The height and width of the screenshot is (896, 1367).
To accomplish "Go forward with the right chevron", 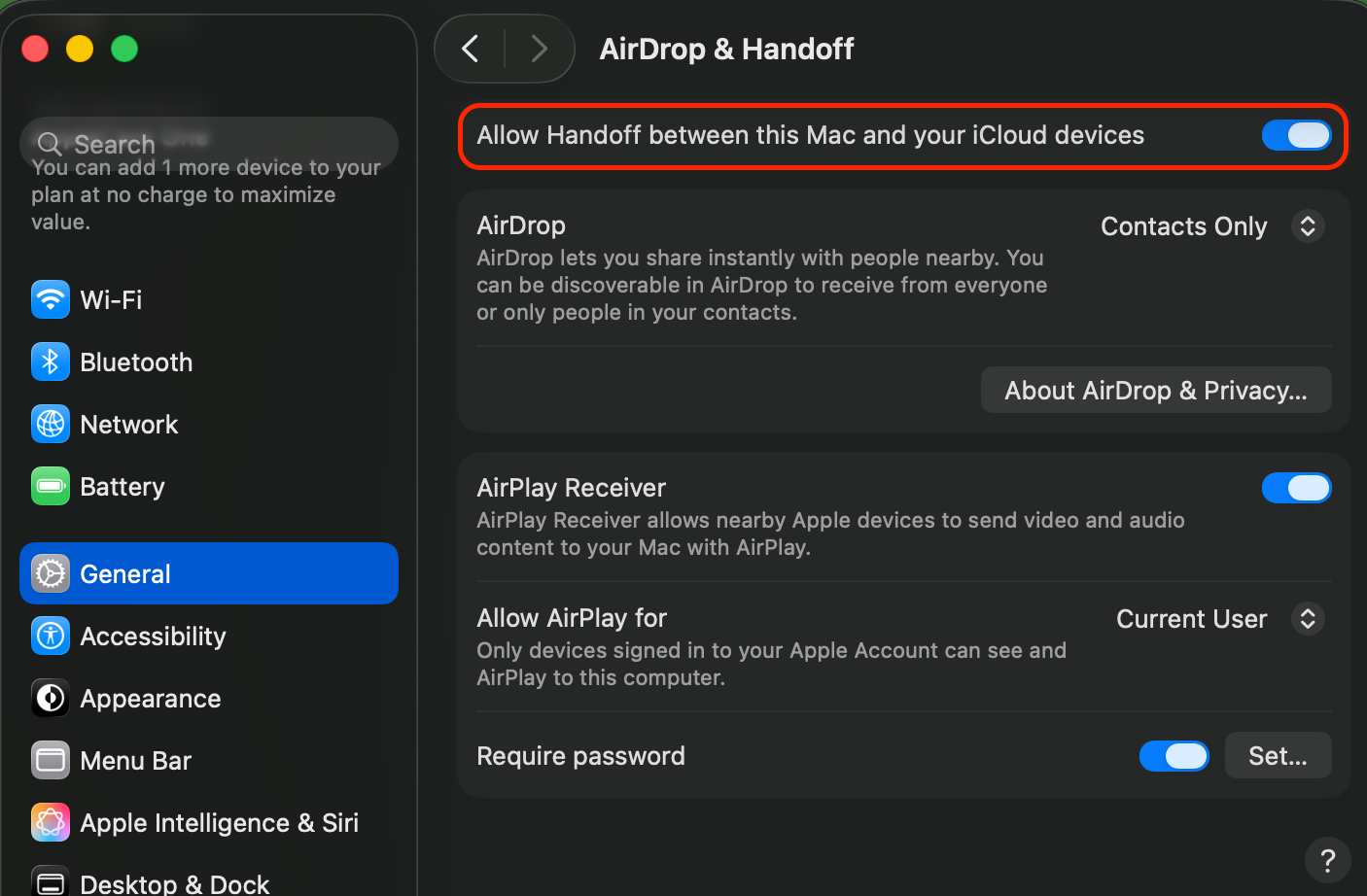I will click(539, 49).
